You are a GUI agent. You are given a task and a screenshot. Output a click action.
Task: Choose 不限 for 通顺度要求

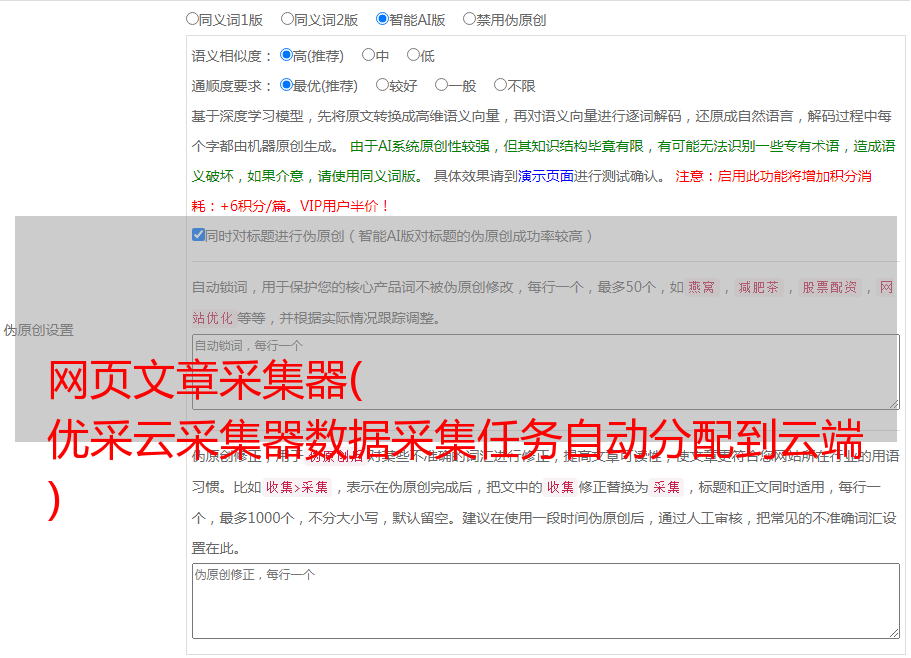(500, 85)
